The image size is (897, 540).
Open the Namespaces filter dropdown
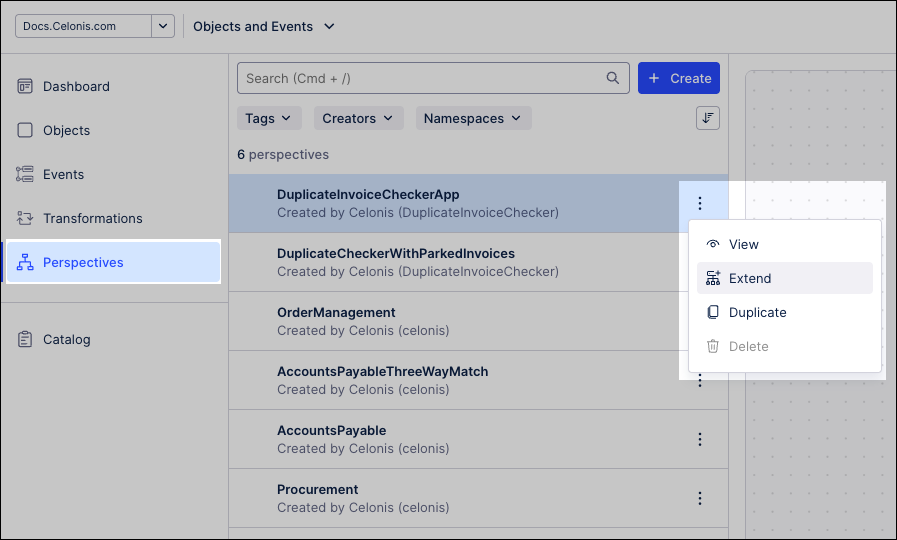(x=472, y=118)
